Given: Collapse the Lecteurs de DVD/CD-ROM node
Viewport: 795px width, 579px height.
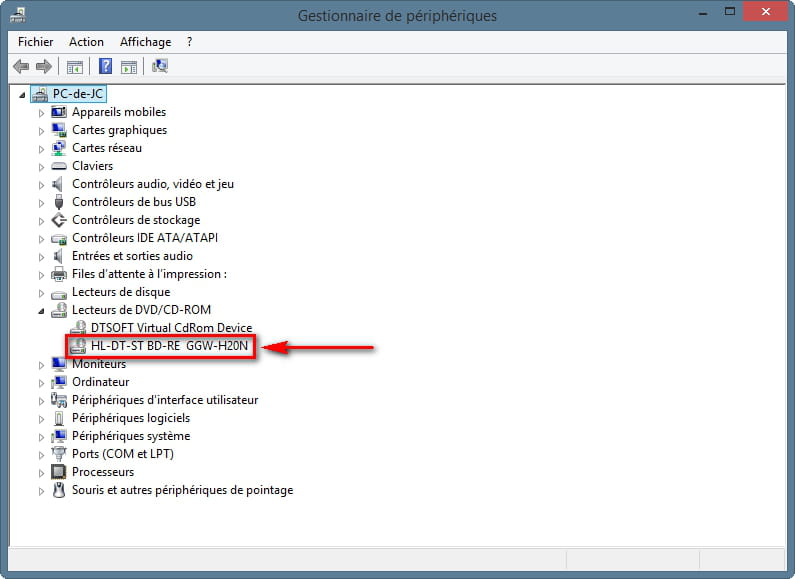Looking at the screenshot, I should click(42, 311).
